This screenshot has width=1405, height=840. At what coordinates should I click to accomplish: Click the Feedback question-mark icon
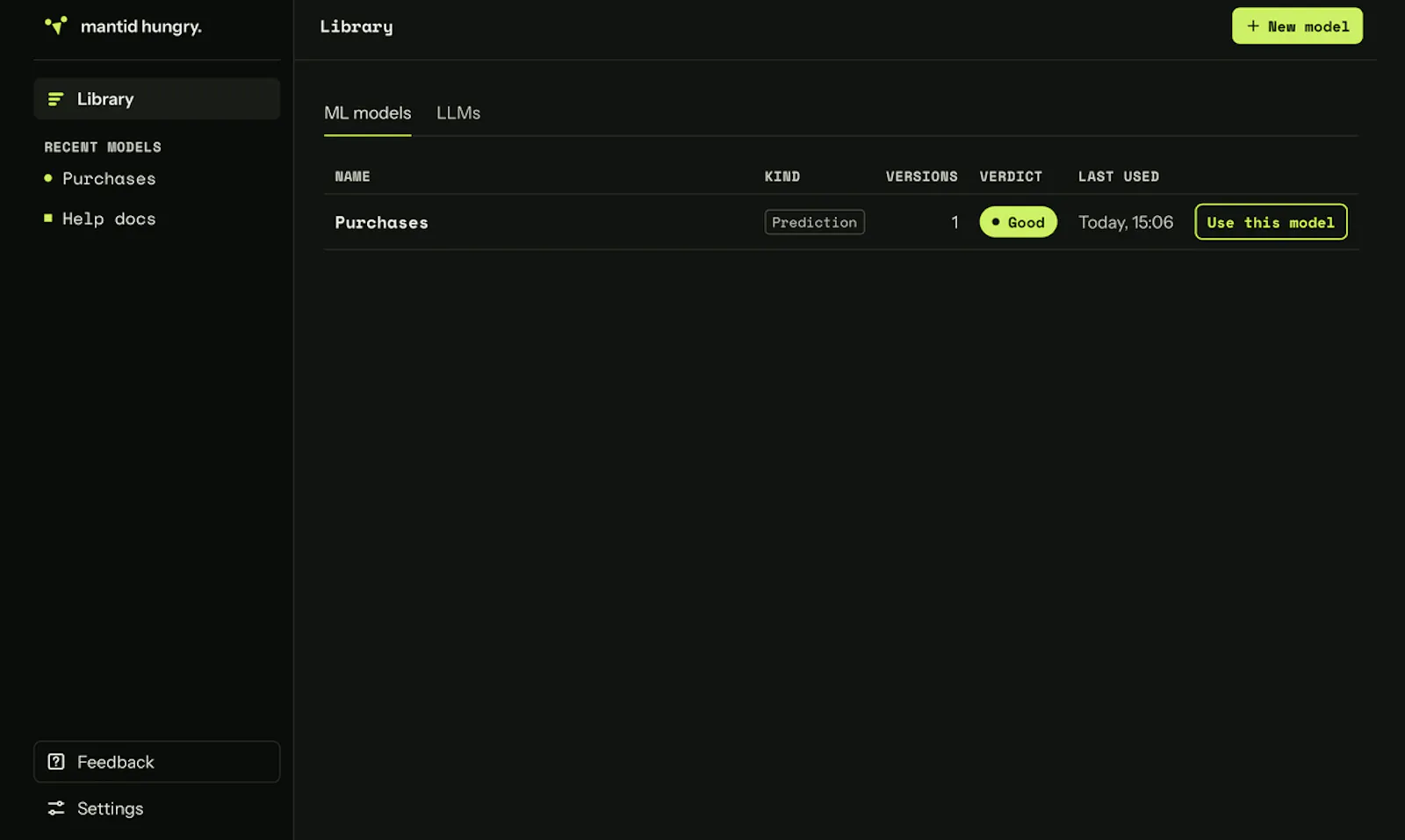point(56,762)
